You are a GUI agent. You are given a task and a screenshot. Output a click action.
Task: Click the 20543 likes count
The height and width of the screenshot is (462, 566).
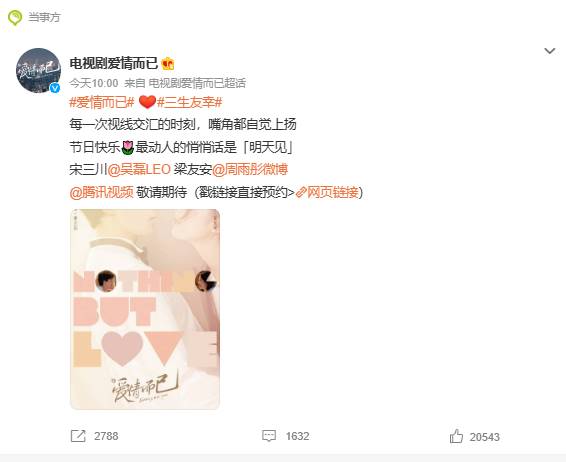484,437
